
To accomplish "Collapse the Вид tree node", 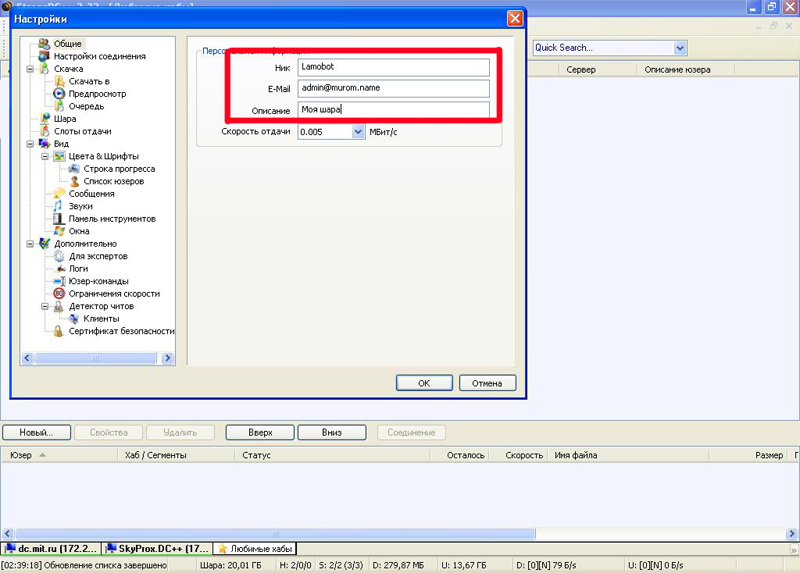I will [30, 144].
